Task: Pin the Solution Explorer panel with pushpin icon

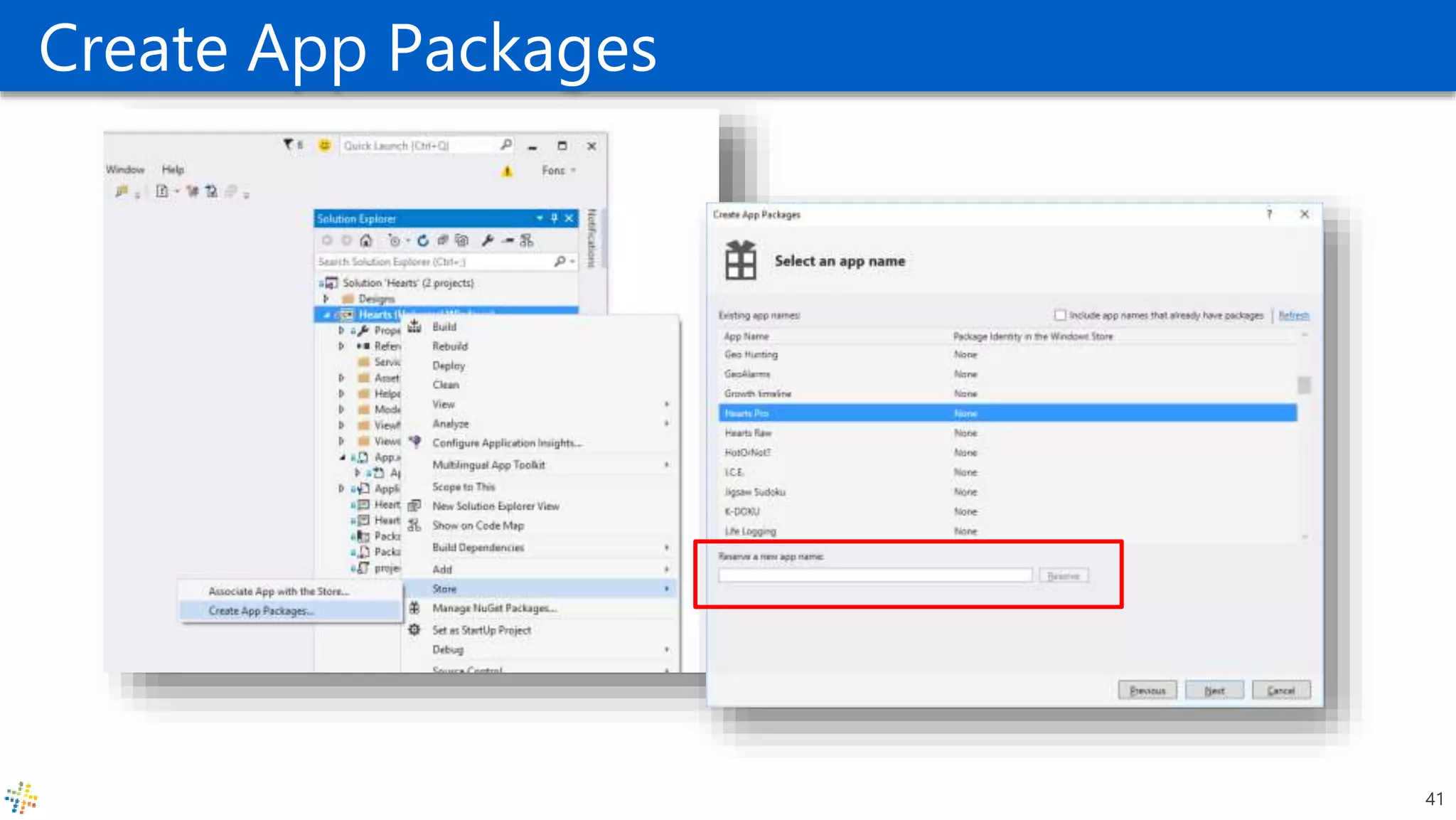Action: click(x=554, y=218)
